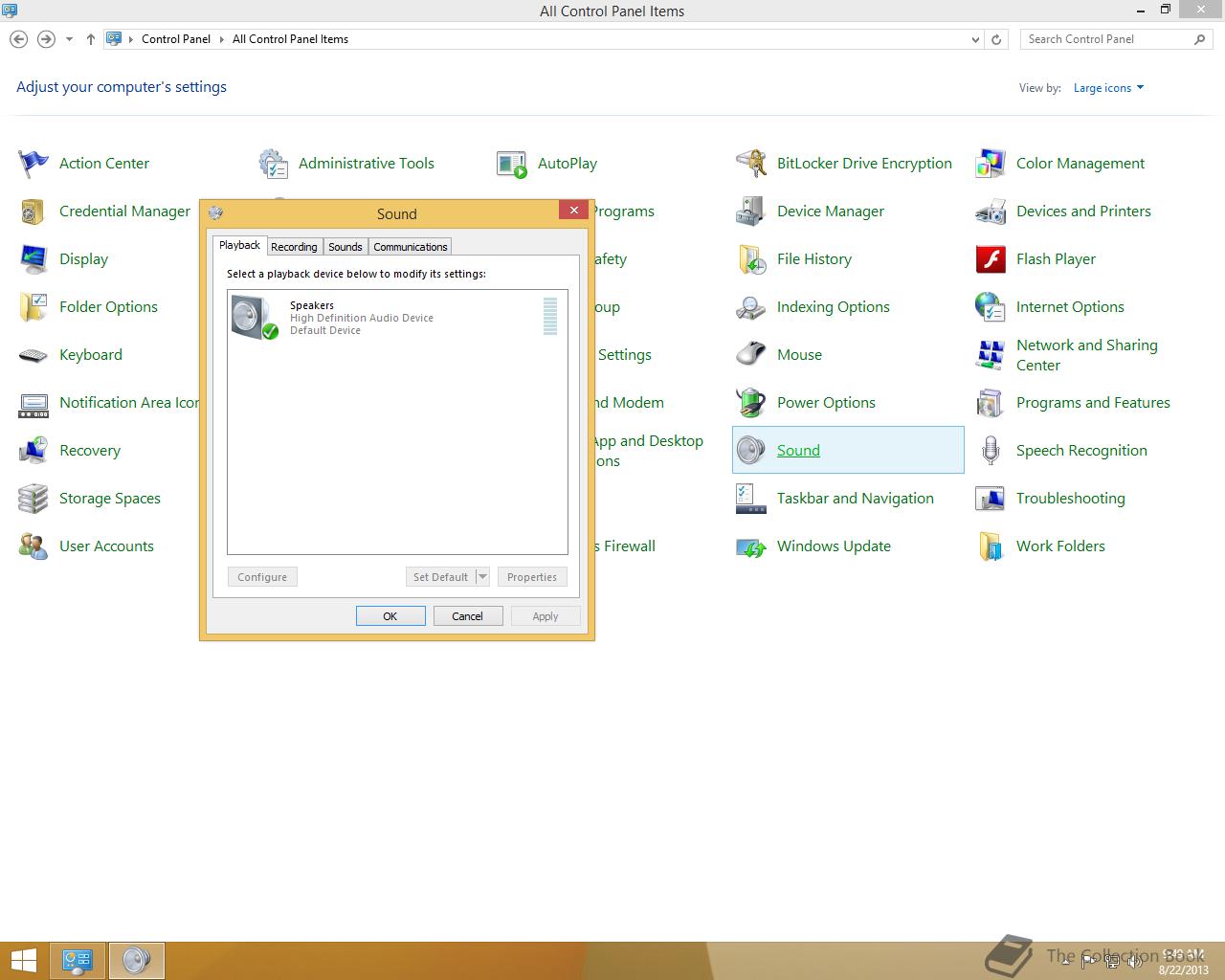
Task: Click the date 8/22/2013 in the system tray
Action: pyautogui.click(x=1184, y=969)
